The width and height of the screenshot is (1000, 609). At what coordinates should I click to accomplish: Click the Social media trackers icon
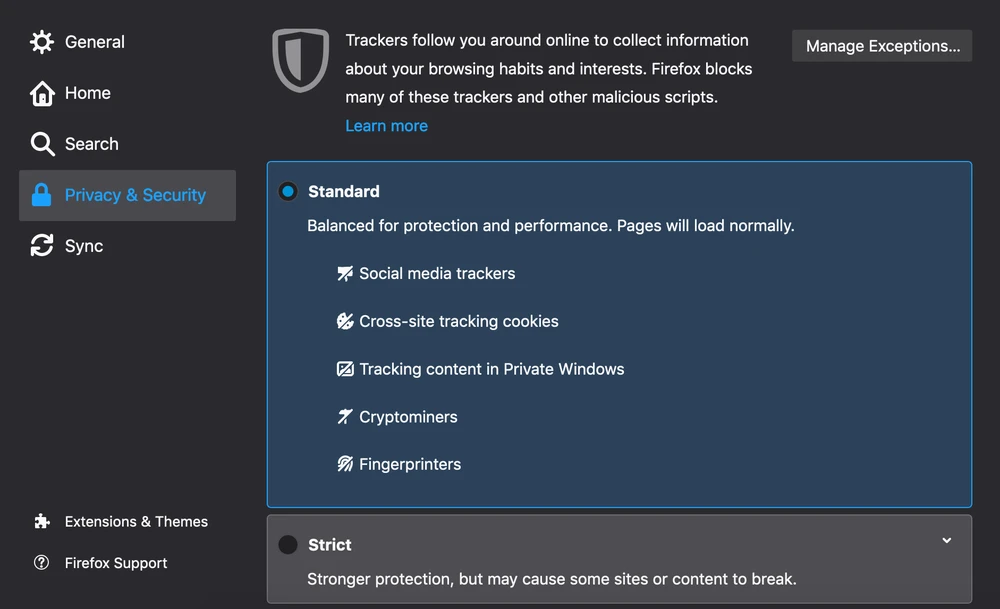click(345, 273)
